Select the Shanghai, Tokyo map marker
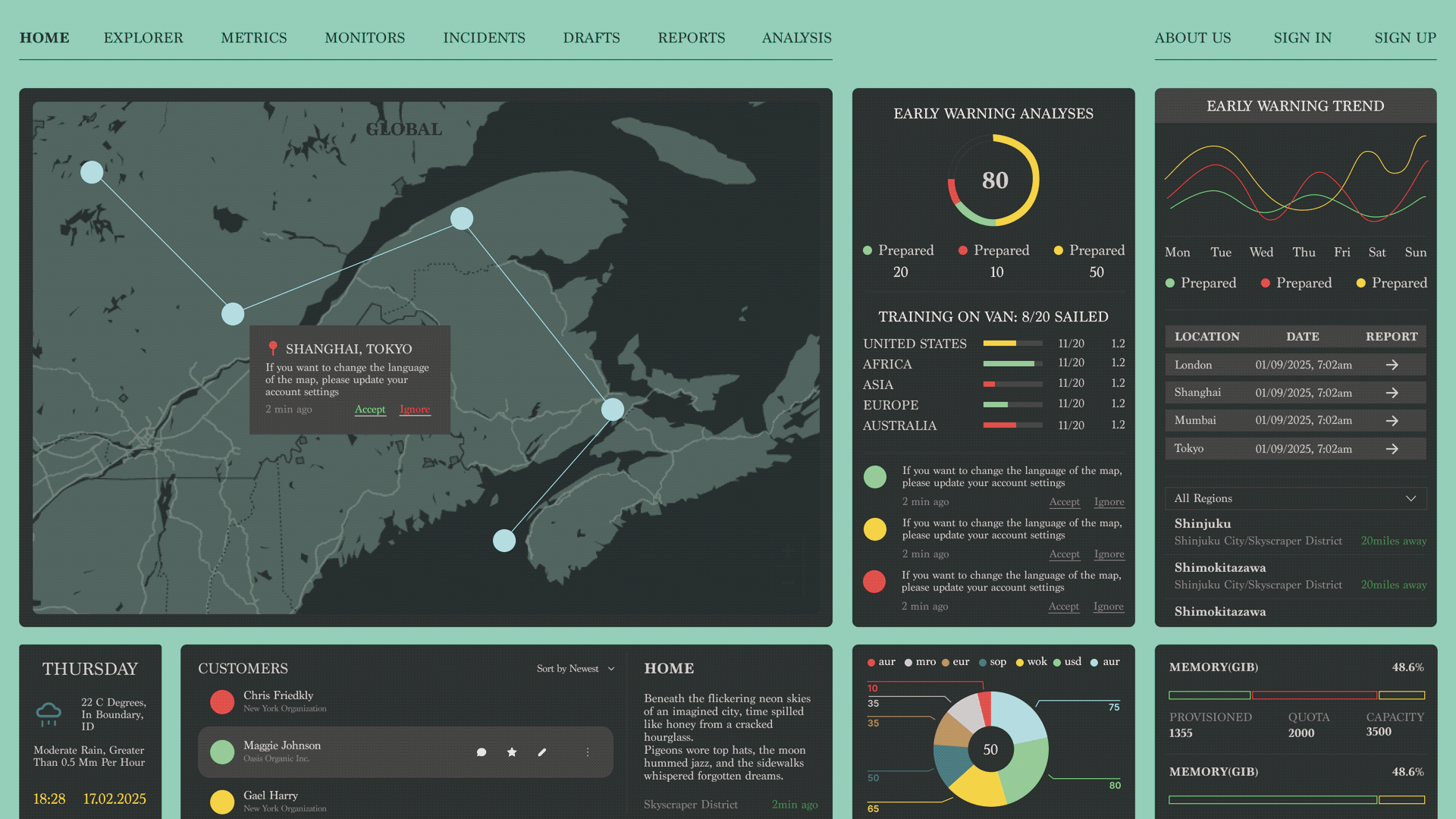The image size is (1456, 819). [x=273, y=348]
